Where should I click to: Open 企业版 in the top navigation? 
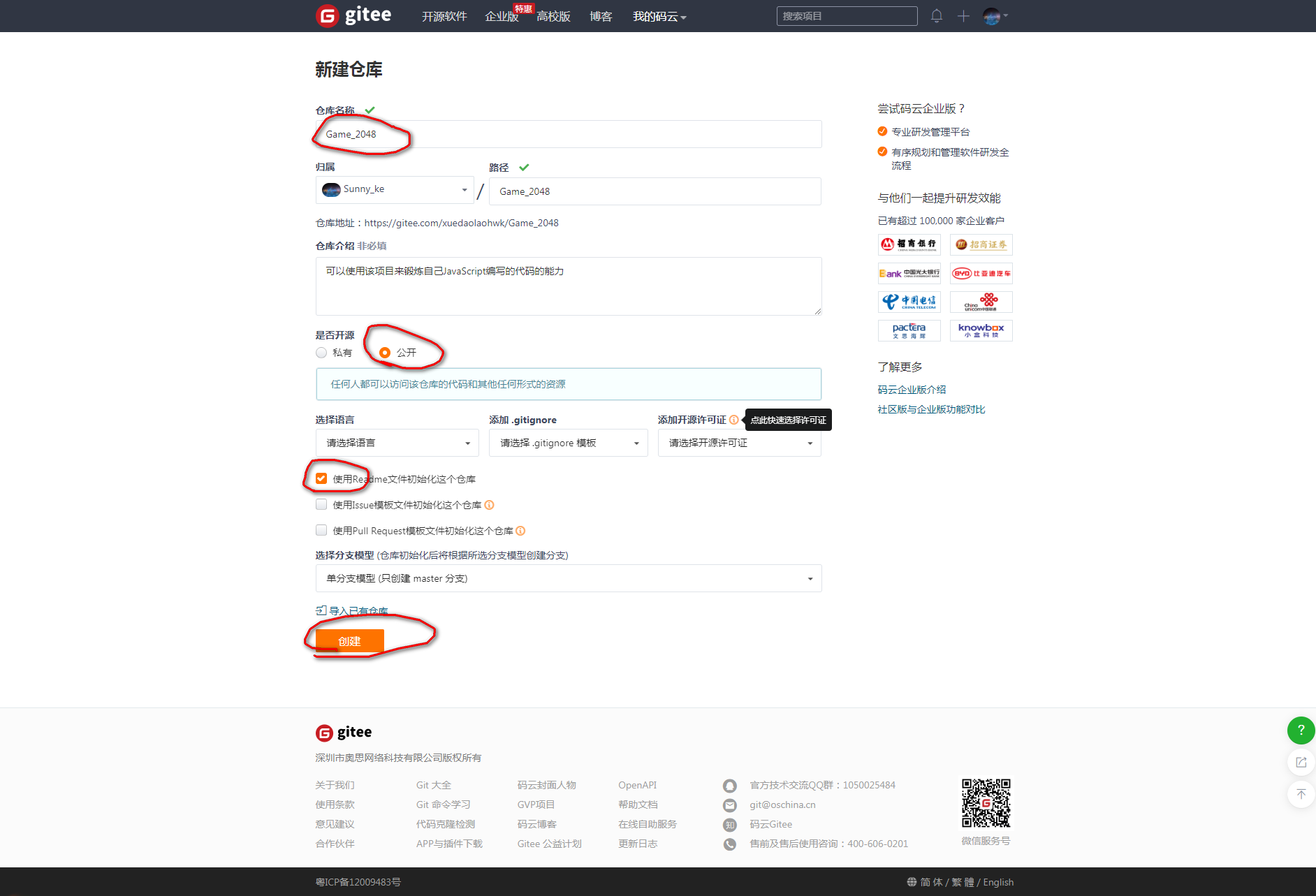(502, 16)
